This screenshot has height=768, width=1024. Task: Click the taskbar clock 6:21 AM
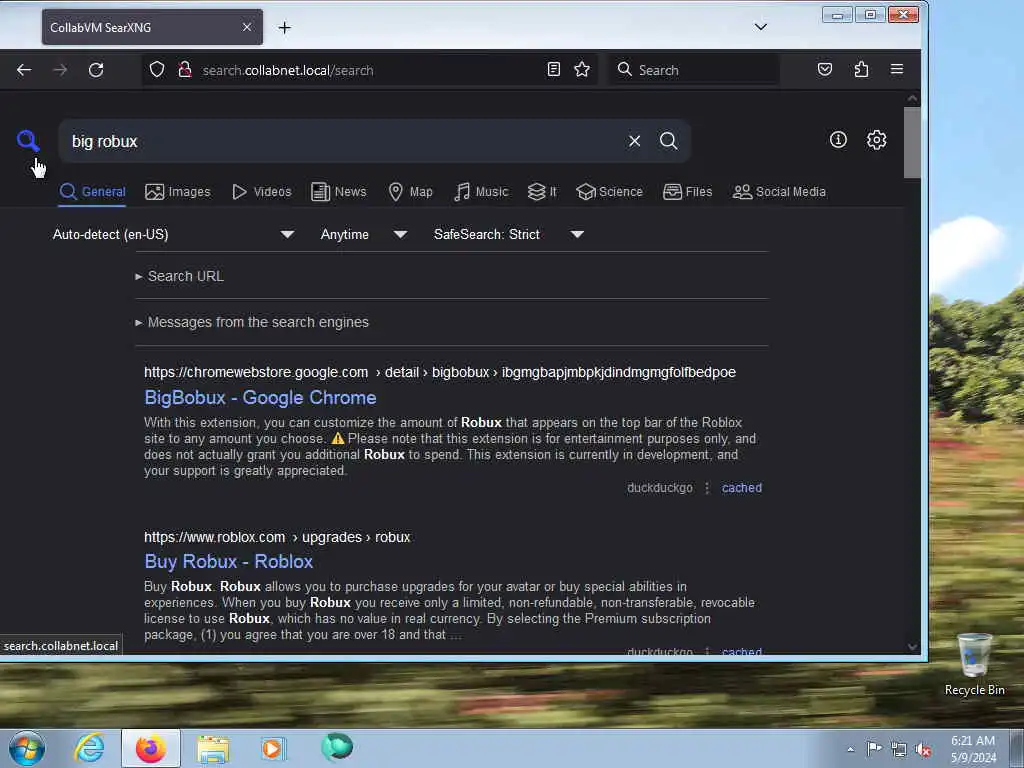972,741
